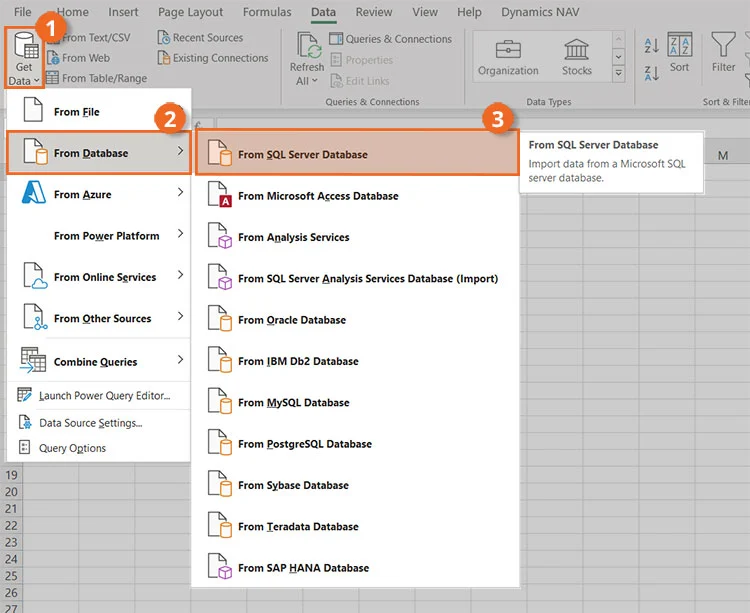The image size is (750, 613).
Task: Switch to the View tab
Action: pos(425,12)
